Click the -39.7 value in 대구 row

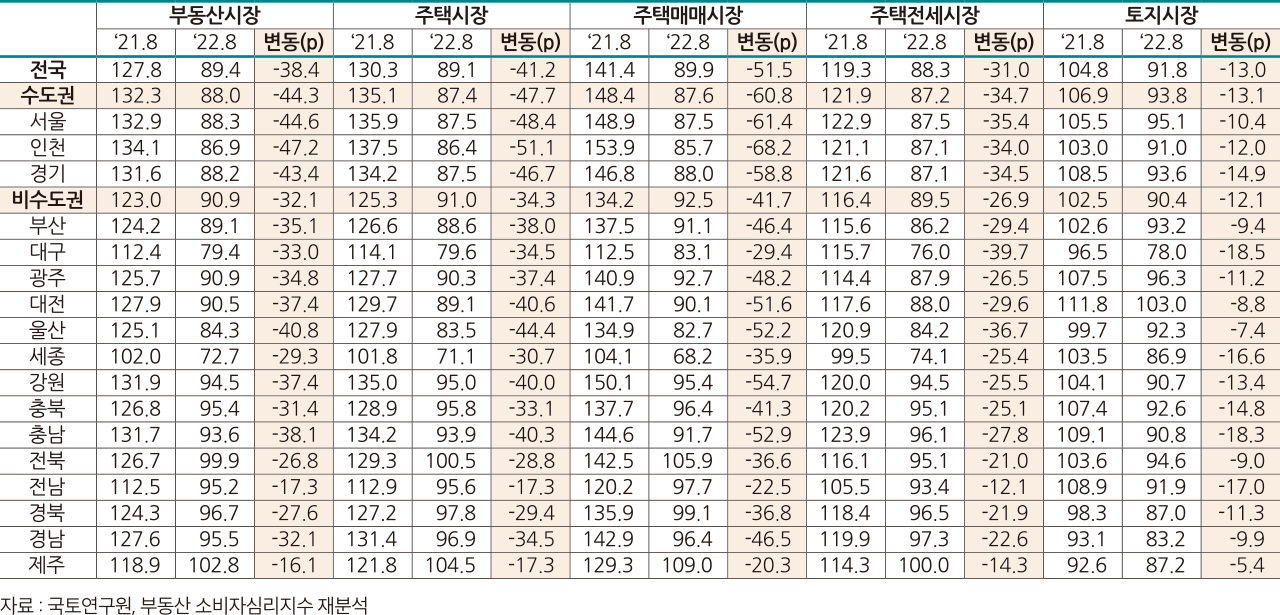[x=1007, y=252]
